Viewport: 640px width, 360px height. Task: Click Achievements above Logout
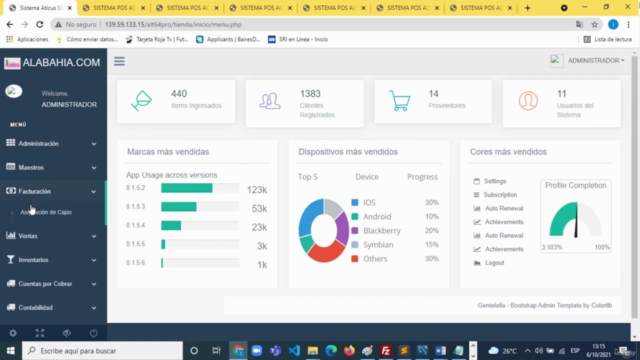pyautogui.click(x=504, y=249)
